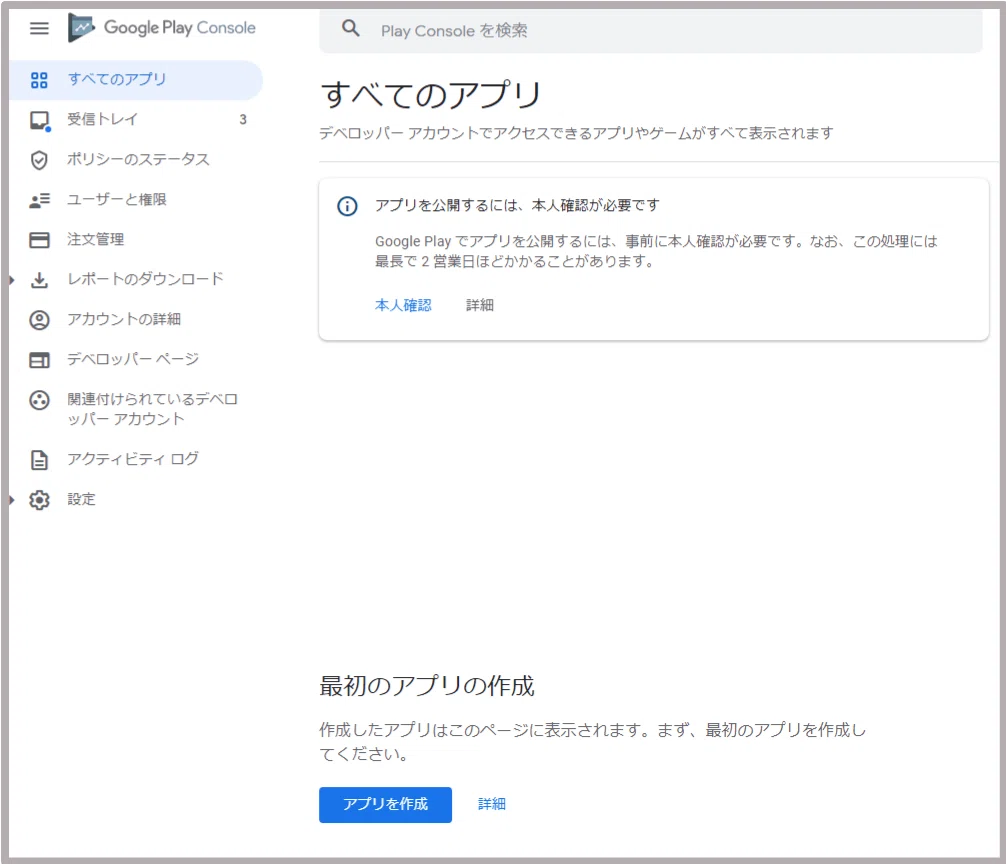The width and height of the screenshot is (1006, 864).
Task: Open 関連付けられているデベロッパー アカウント item
Action: (x=135, y=409)
